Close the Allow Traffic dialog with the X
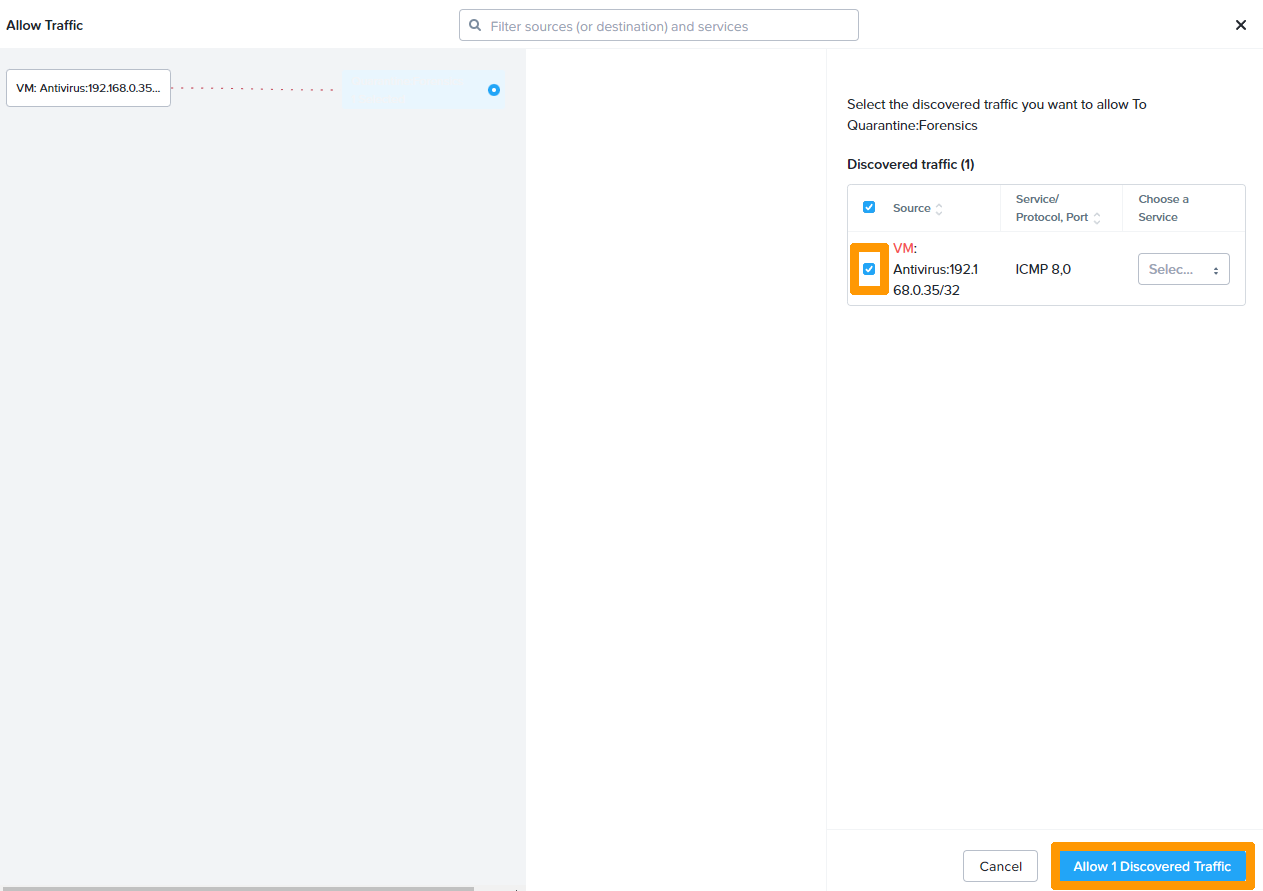Screen dimensions: 1263x891 [1240, 25]
